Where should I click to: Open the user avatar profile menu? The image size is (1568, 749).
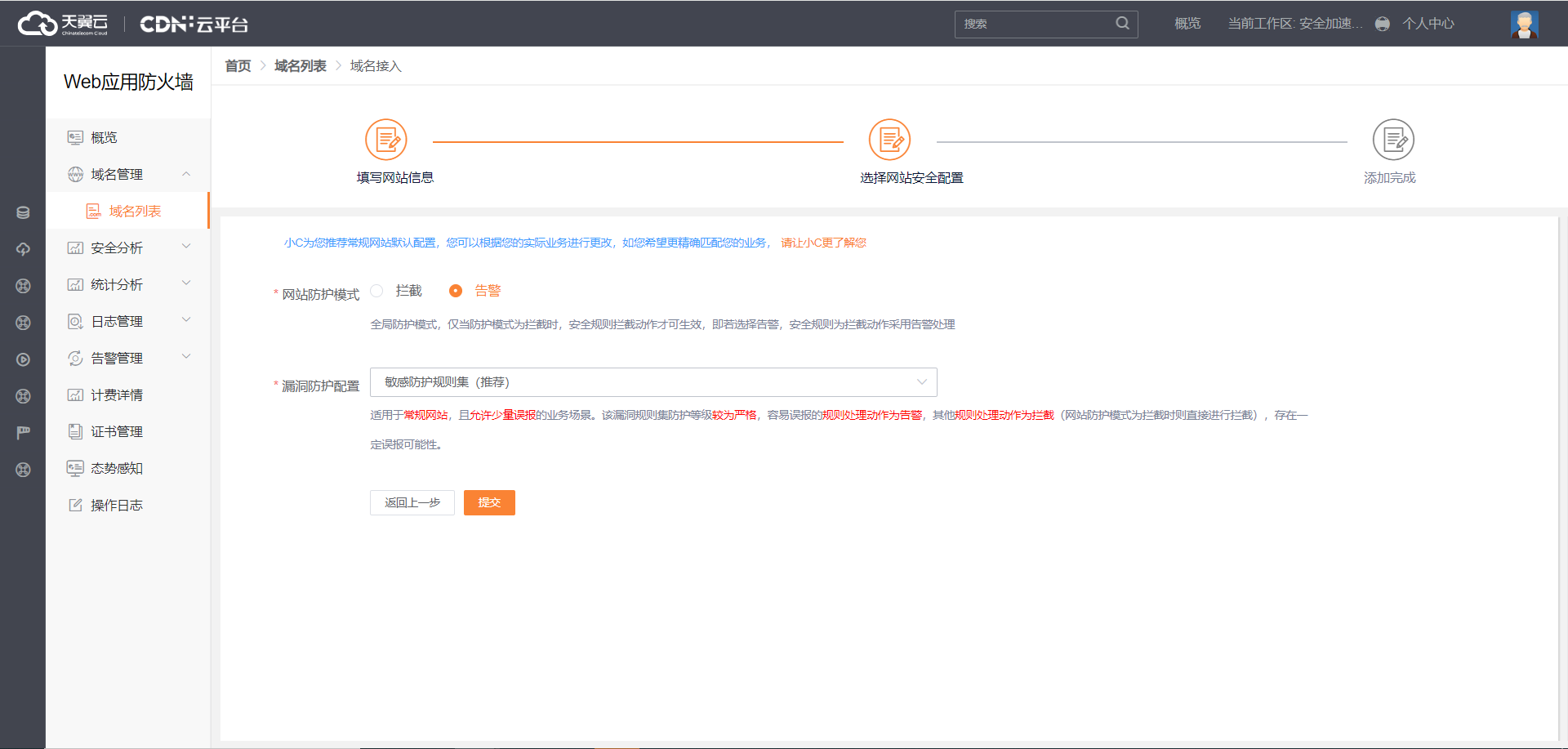click(1524, 25)
